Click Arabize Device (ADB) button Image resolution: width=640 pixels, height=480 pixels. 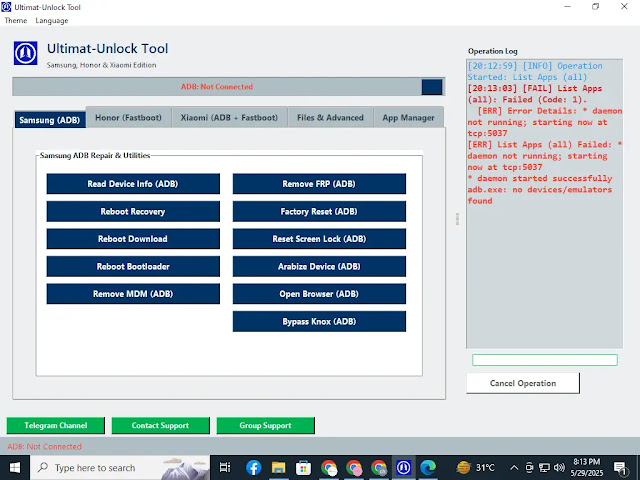319,266
